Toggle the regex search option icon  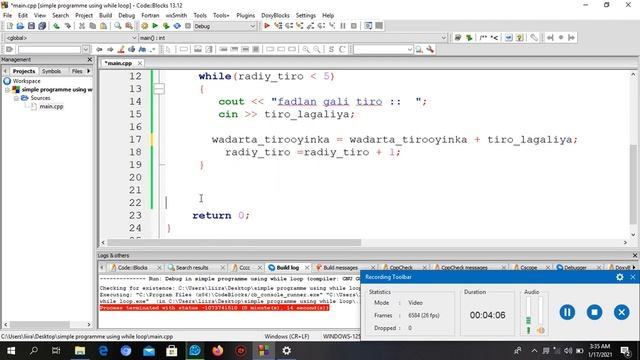click(x=153, y=49)
